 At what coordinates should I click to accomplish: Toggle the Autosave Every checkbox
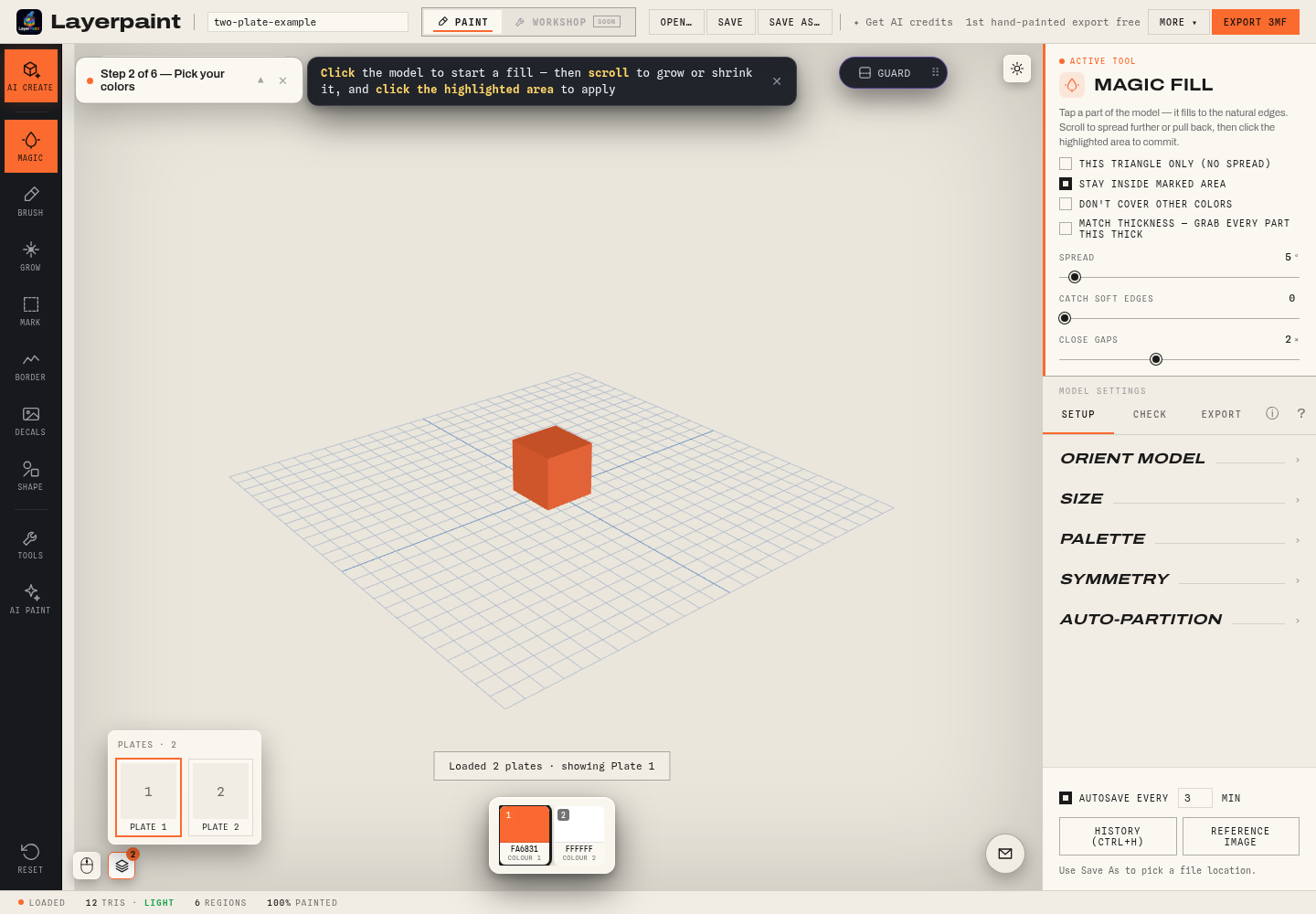click(x=1066, y=798)
